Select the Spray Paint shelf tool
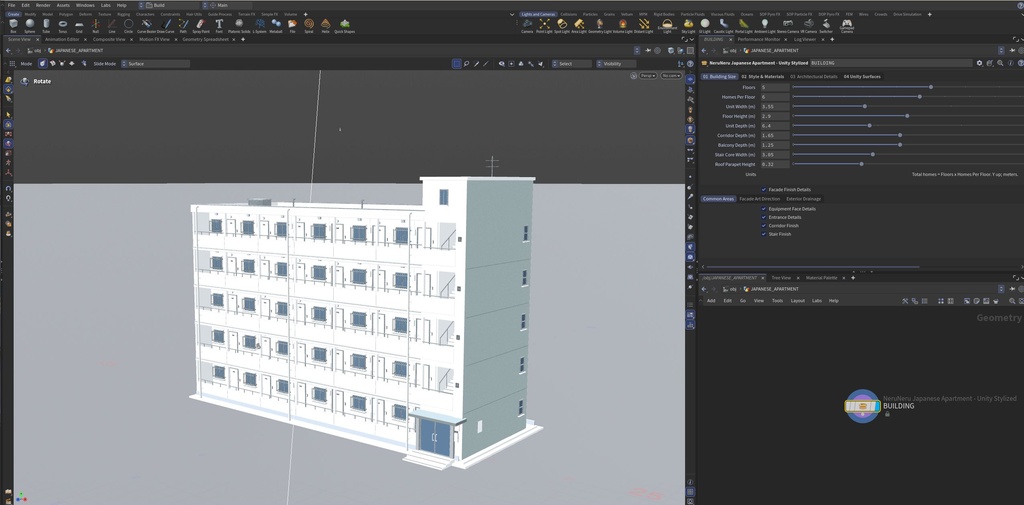Screen dimensions: 1024x505 point(201,25)
